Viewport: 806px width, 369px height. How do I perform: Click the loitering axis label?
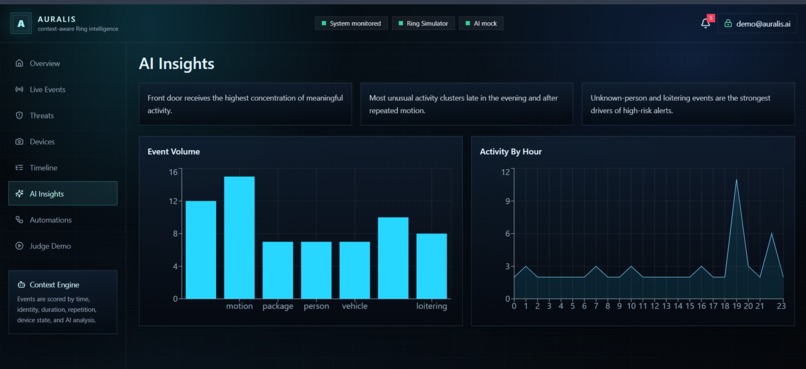pos(432,306)
